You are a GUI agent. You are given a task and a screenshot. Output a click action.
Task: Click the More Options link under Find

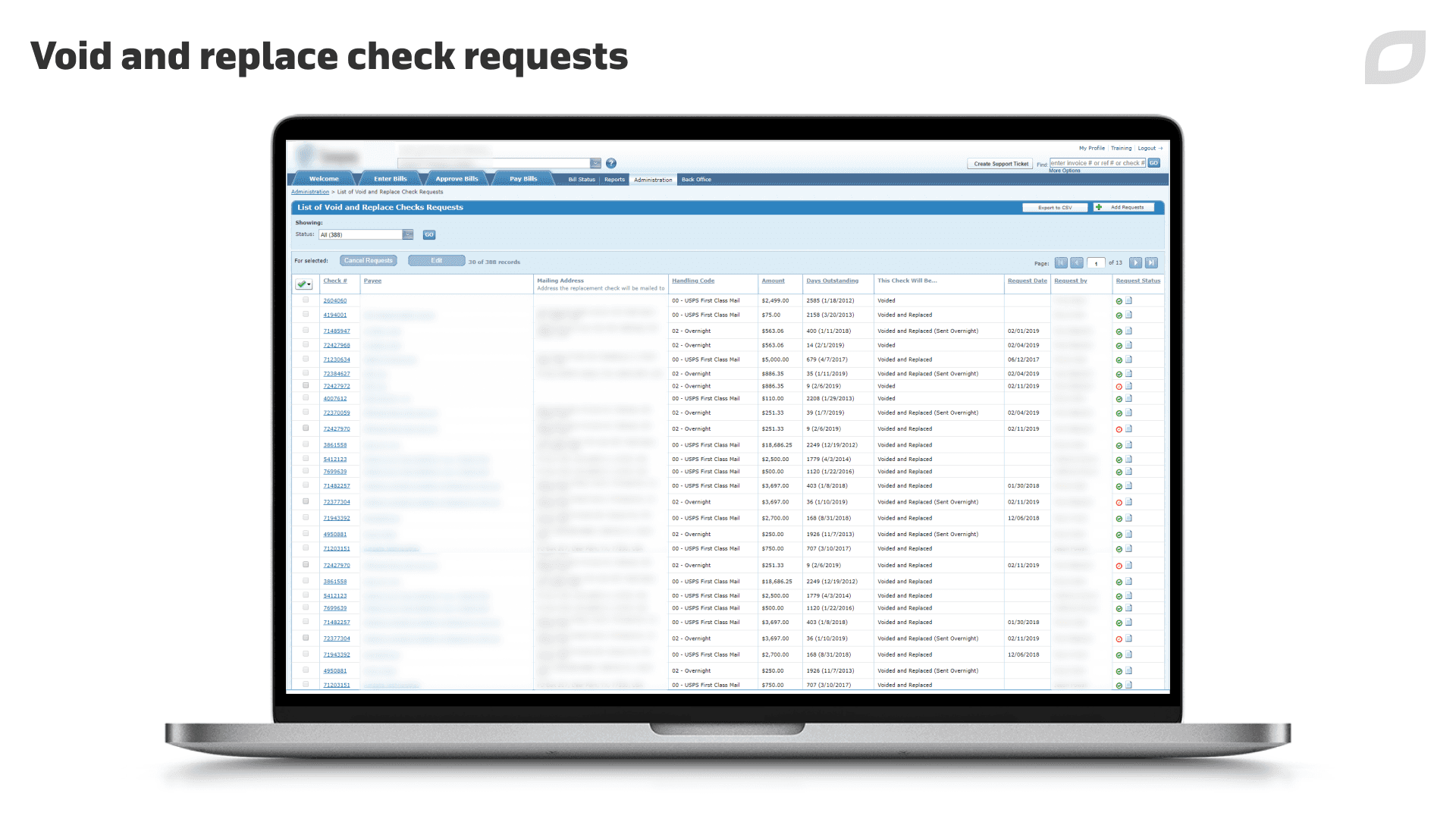click(1065, 171)
